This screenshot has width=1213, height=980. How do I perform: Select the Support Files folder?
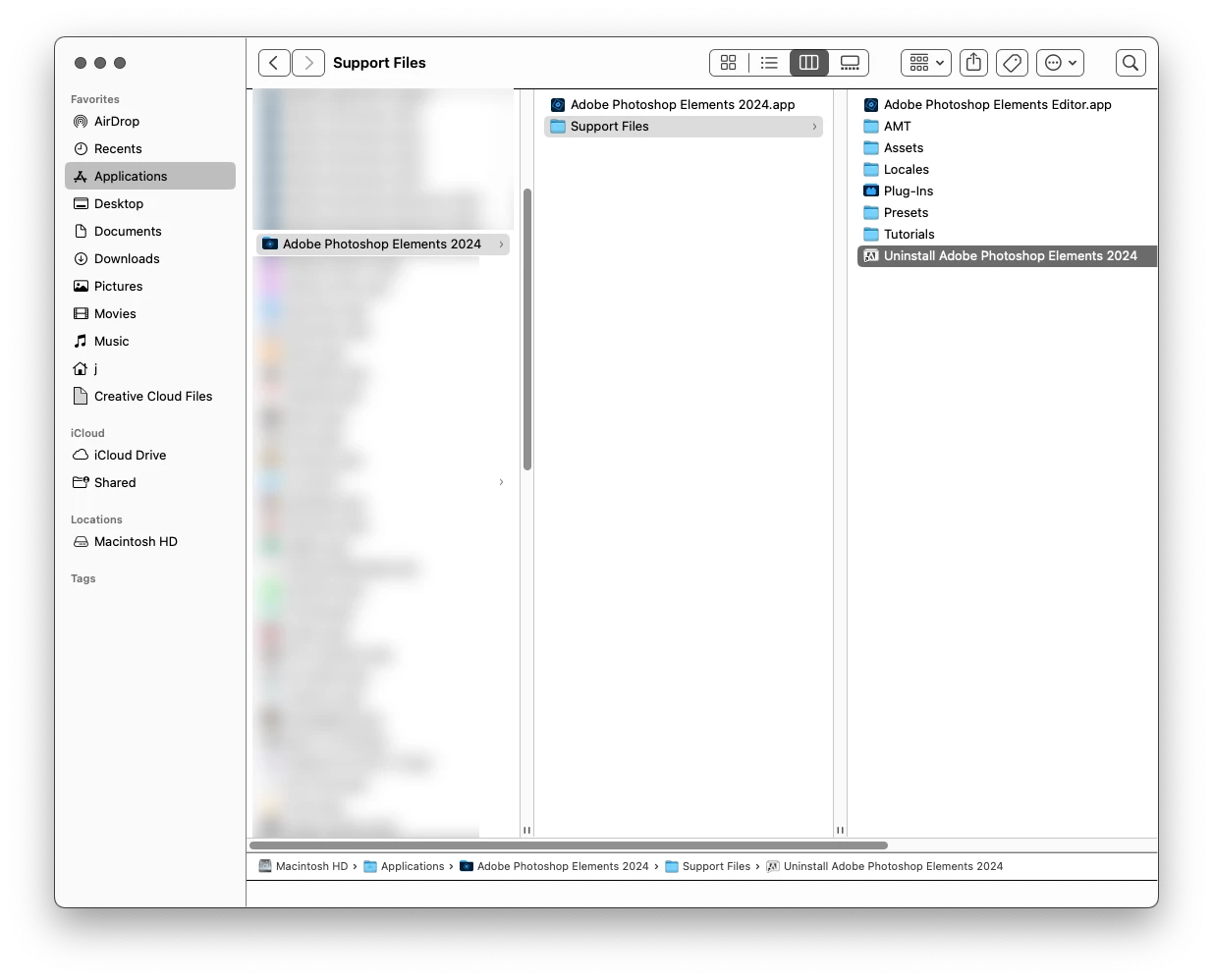tap(684, 127)
